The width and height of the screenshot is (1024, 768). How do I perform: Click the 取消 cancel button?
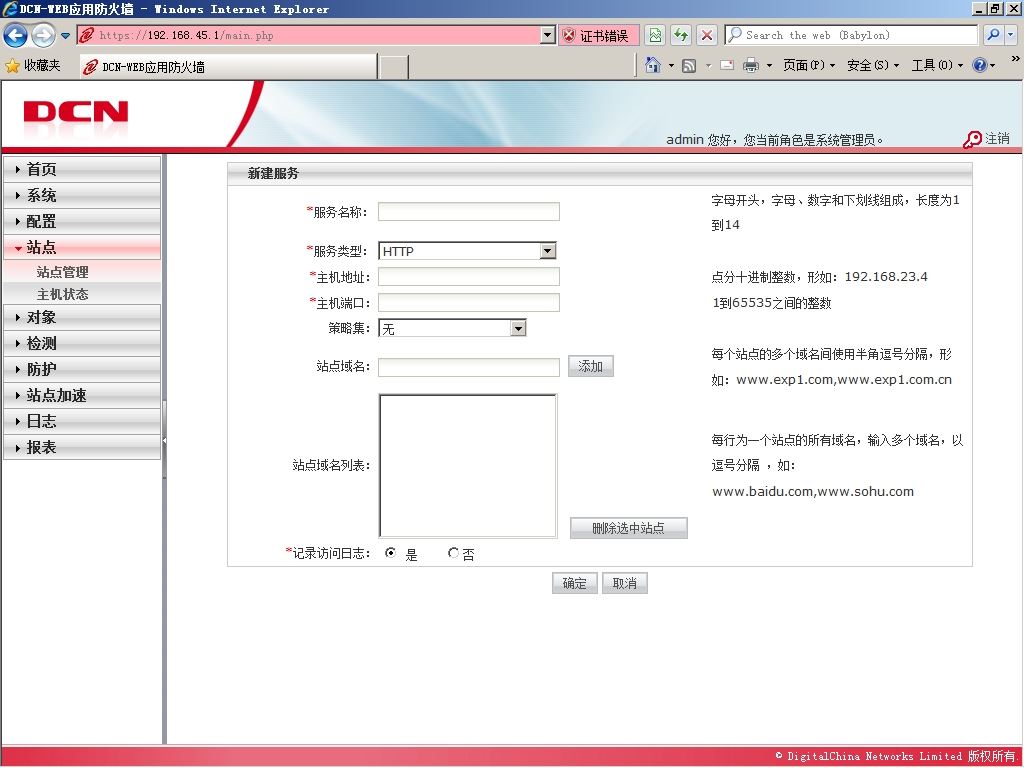point(625,583)
